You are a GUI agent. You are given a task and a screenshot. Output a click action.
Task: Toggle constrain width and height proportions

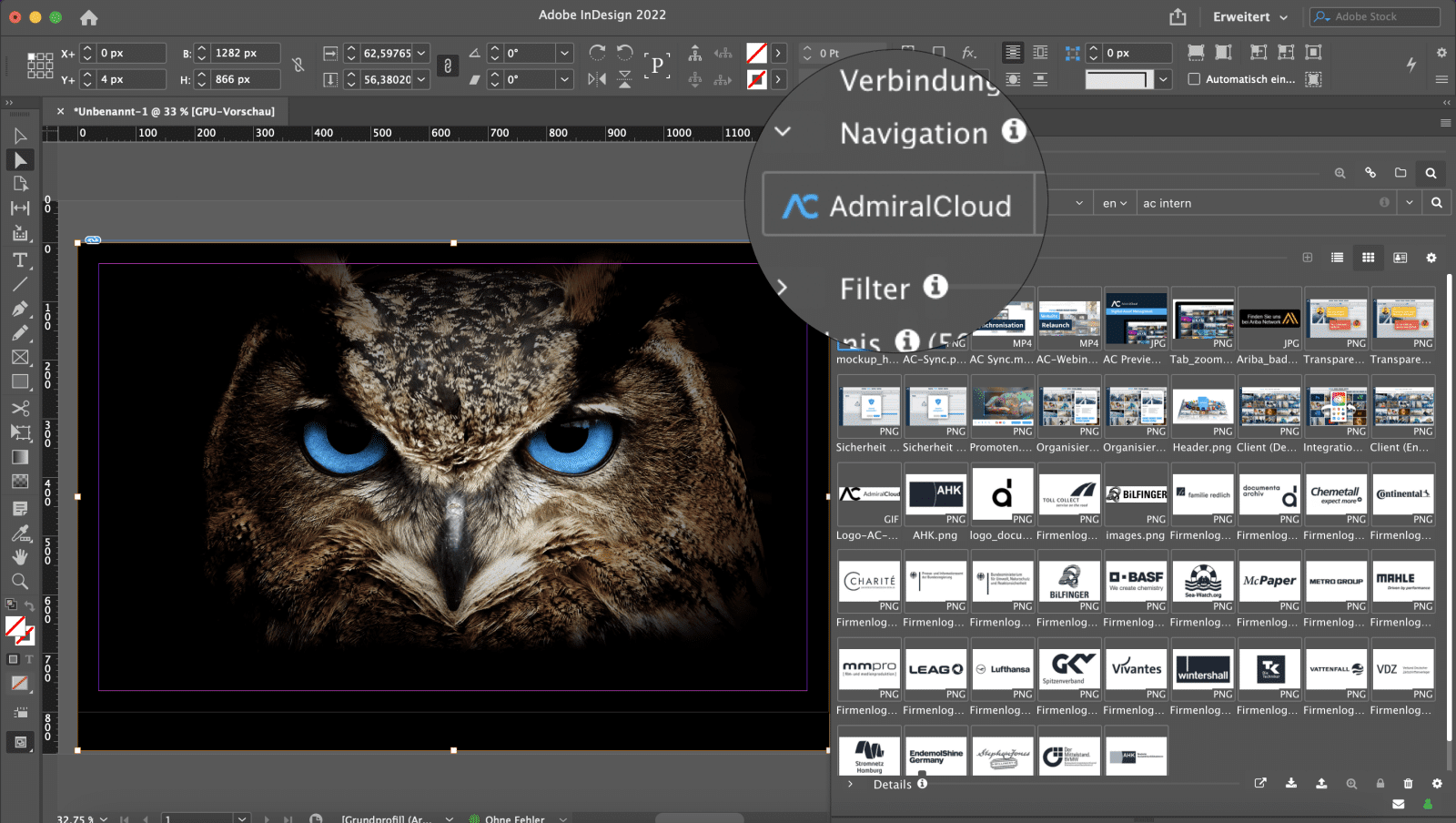click(298, 66)
